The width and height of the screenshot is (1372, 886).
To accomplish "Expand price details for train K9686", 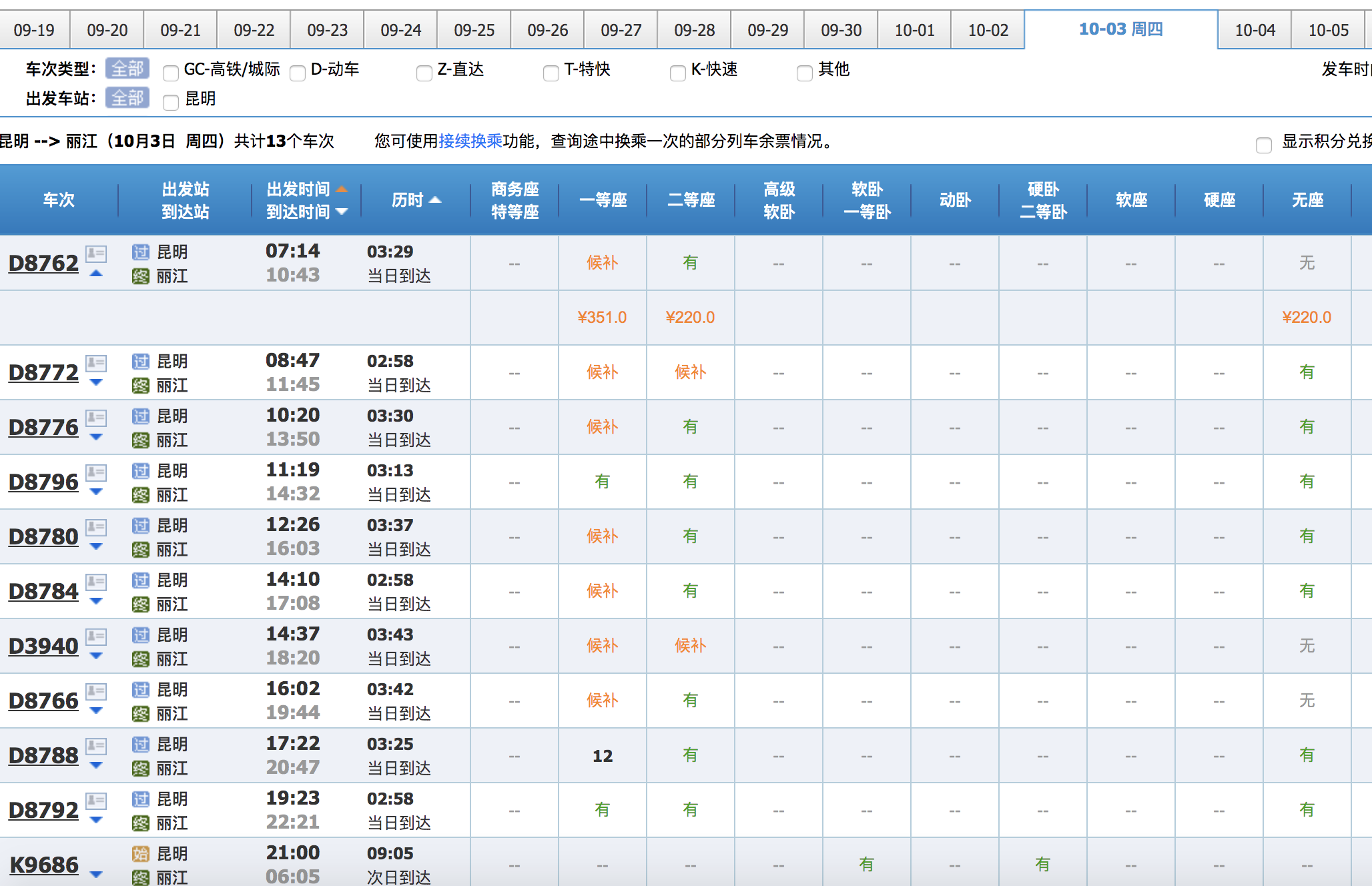I will tap(96, 874).
